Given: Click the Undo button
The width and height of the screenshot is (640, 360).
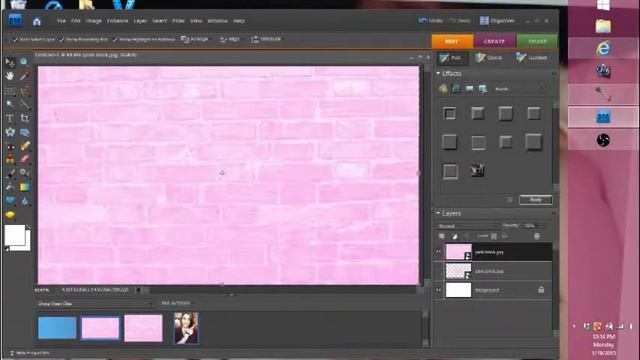Looking at the screenshot, I should click(431, 20).
